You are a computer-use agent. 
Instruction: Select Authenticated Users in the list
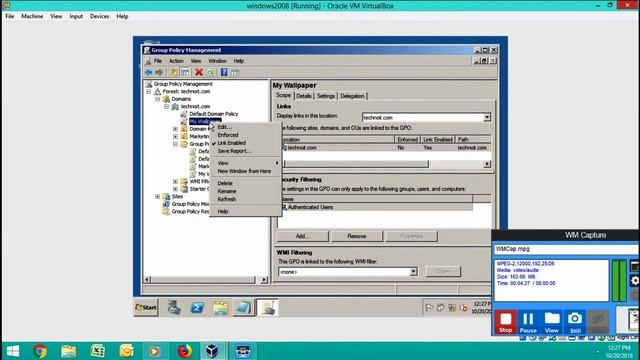coord(310,207)
